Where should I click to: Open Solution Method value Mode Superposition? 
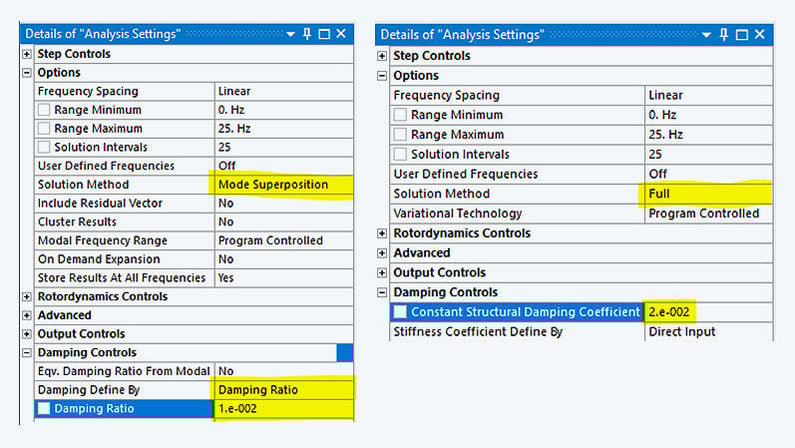point(284,185)
